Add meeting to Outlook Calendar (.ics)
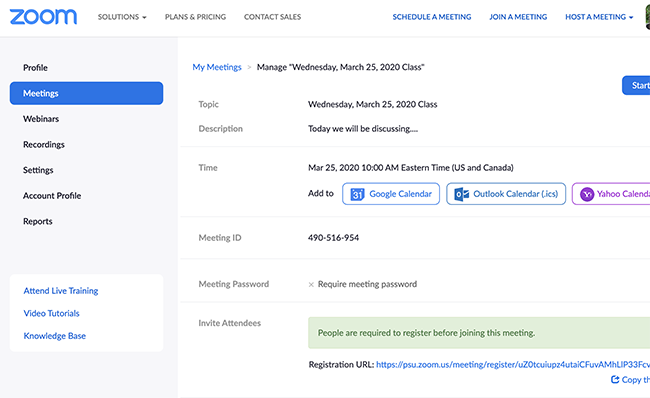650x398 pixels. tap(506, 194)
